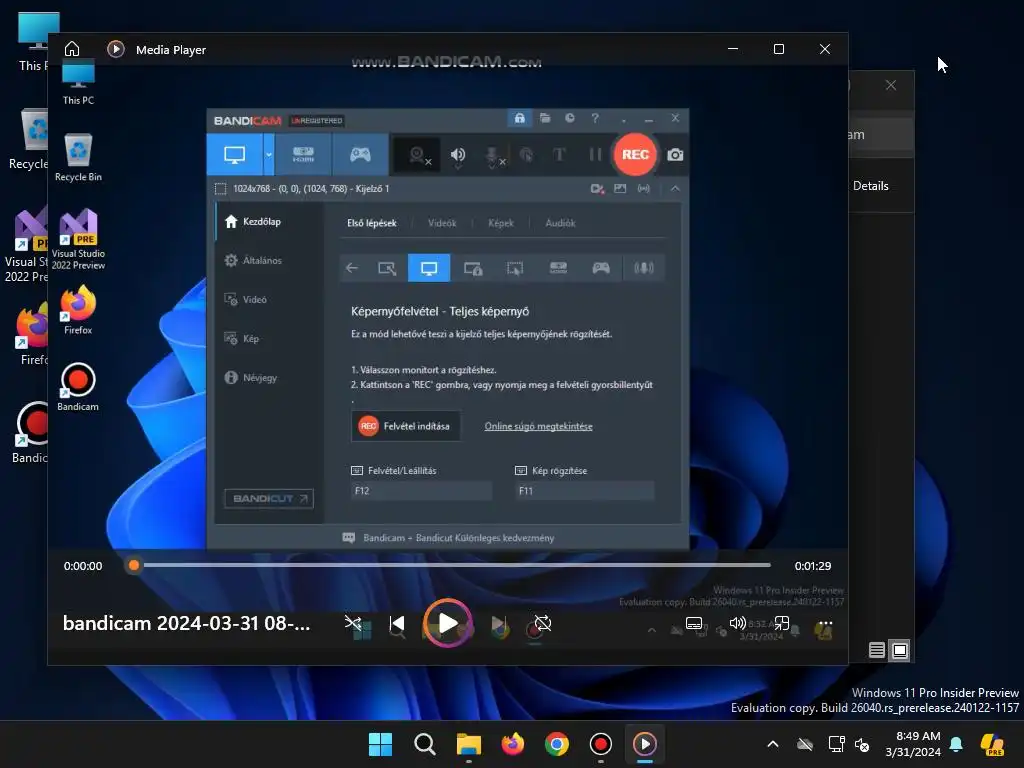Go to Media Player home
Image resolution: width=1024 pixels, height=768 pixels.
click(x=72, y=50)
